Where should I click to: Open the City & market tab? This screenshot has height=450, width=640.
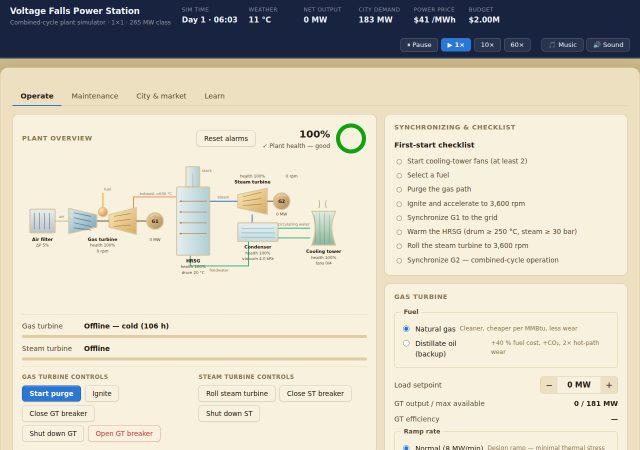(x=161, y=96)
